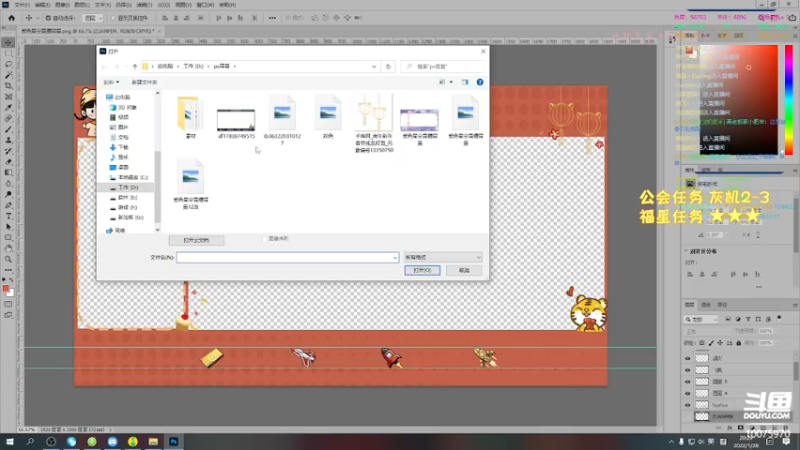Open layer filter 类型 dropdown
The width and height of the screenshot is (800, 450).
pyautogui.click(x=701, y=319)
